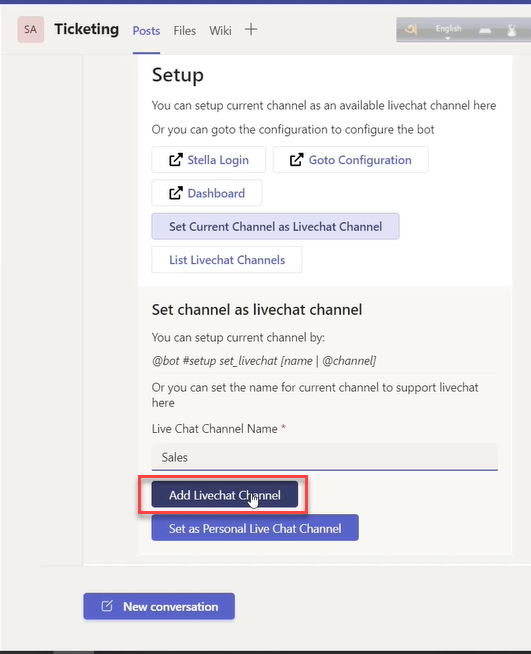The width and height of the screenshot is (531, 654).
Task: Add a new tab with plus icon
Action: (x=251, y=30)
